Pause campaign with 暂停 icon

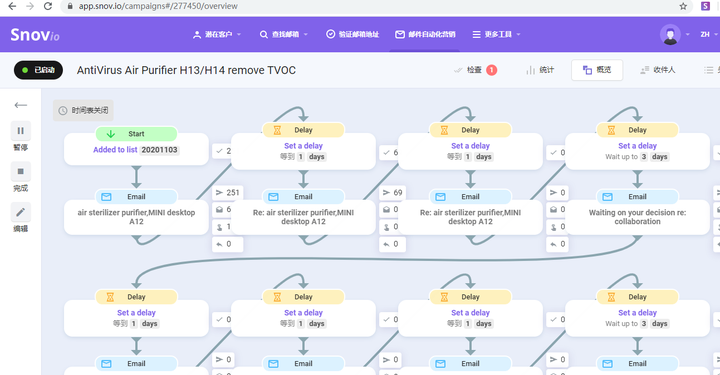pyautogui.click(x=21, y=131)
